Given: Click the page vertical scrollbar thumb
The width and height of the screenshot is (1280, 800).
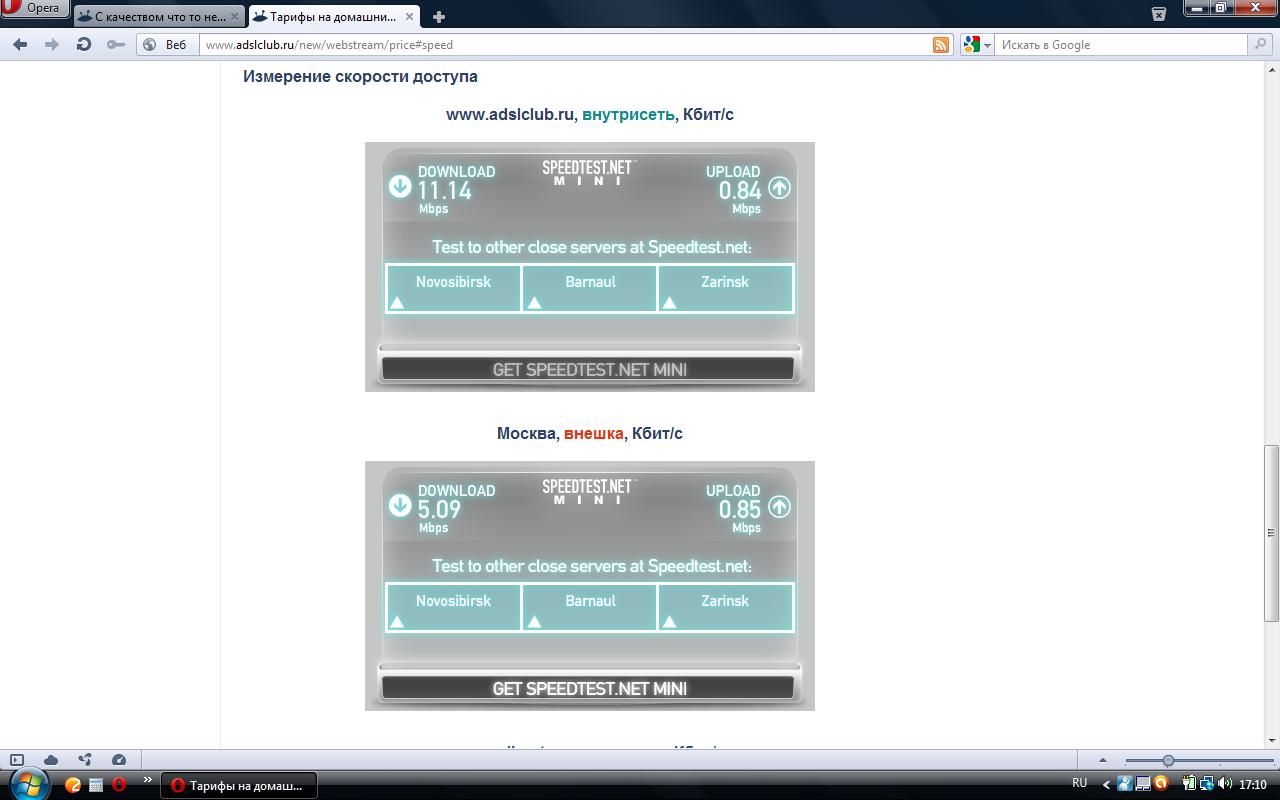Looking at the screenshot, I should click(1271, 533).
